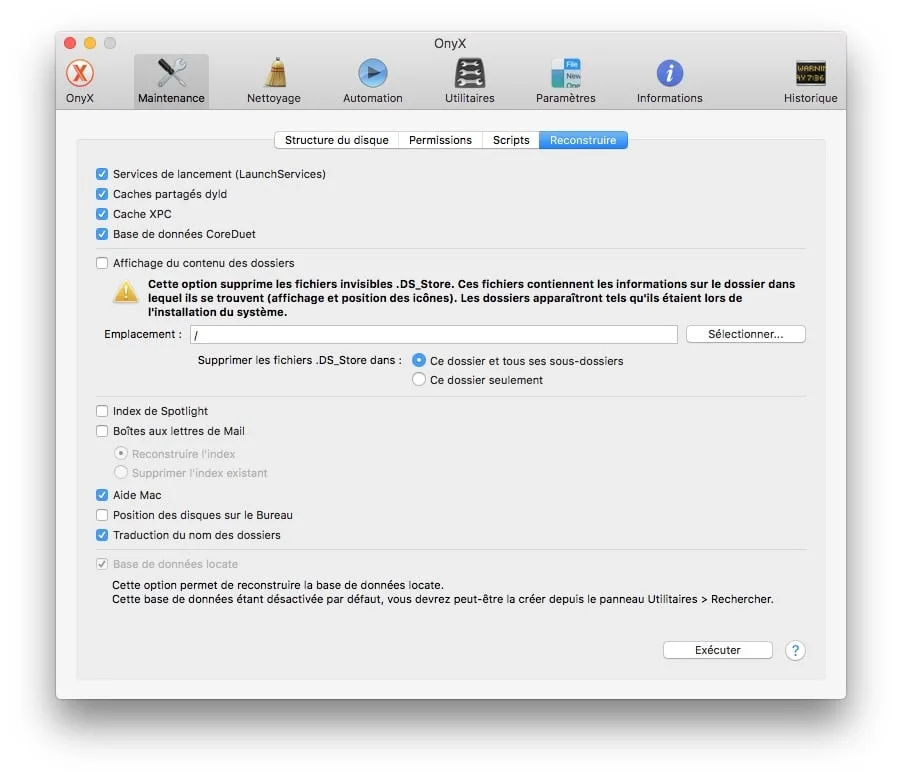Open the Nettoyage broom icon
Screen dimensions: 902x779
pos(274,81)
